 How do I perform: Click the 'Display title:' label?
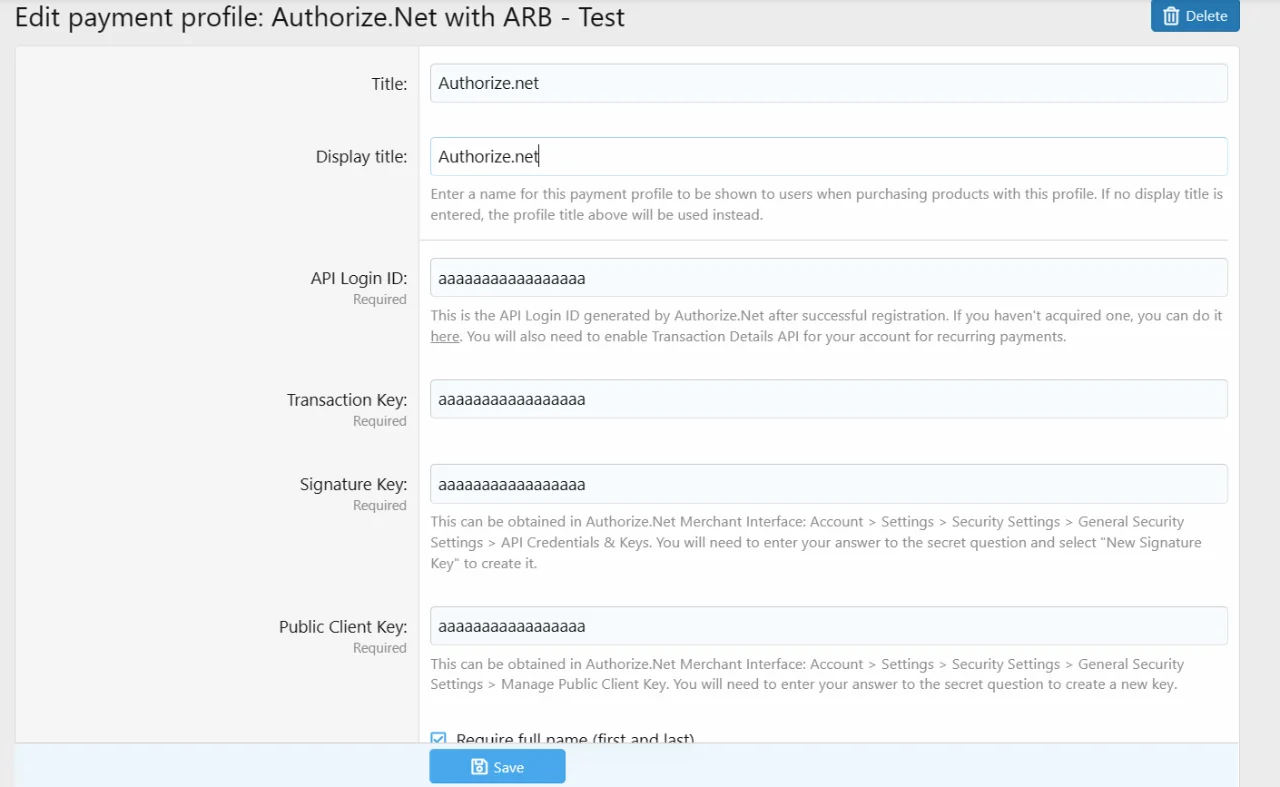point(361,157)
